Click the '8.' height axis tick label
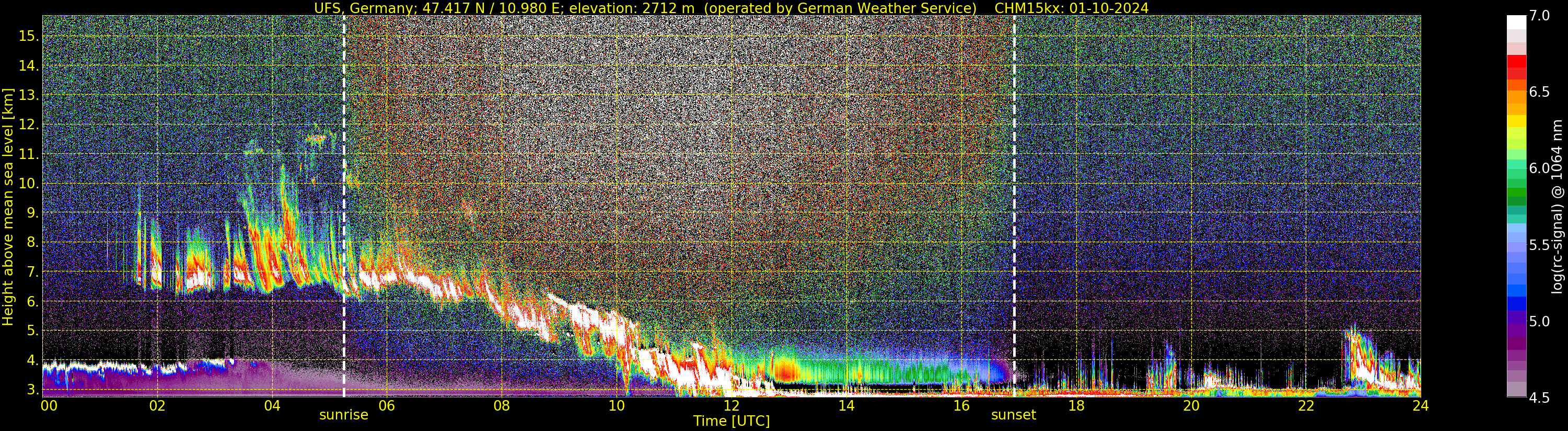 point(32,243)
